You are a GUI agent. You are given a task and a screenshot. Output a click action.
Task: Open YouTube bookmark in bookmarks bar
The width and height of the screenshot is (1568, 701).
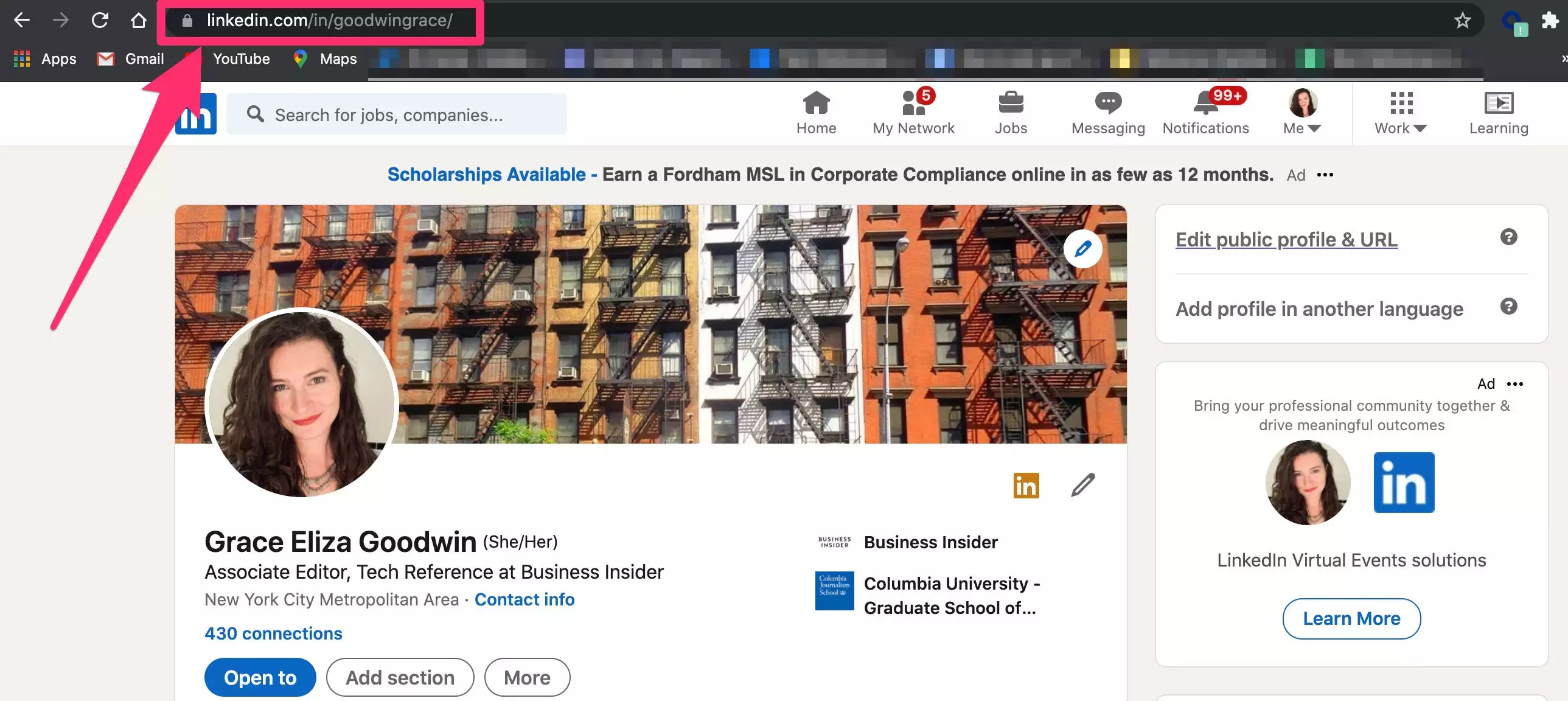241,59
